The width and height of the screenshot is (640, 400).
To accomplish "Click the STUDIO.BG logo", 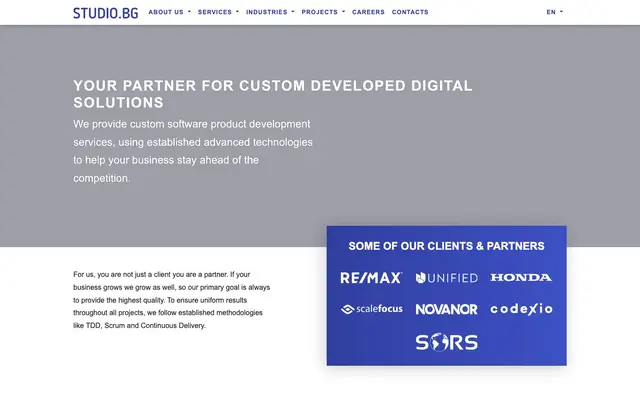I will pyautogui.click(x=105, y=13).
